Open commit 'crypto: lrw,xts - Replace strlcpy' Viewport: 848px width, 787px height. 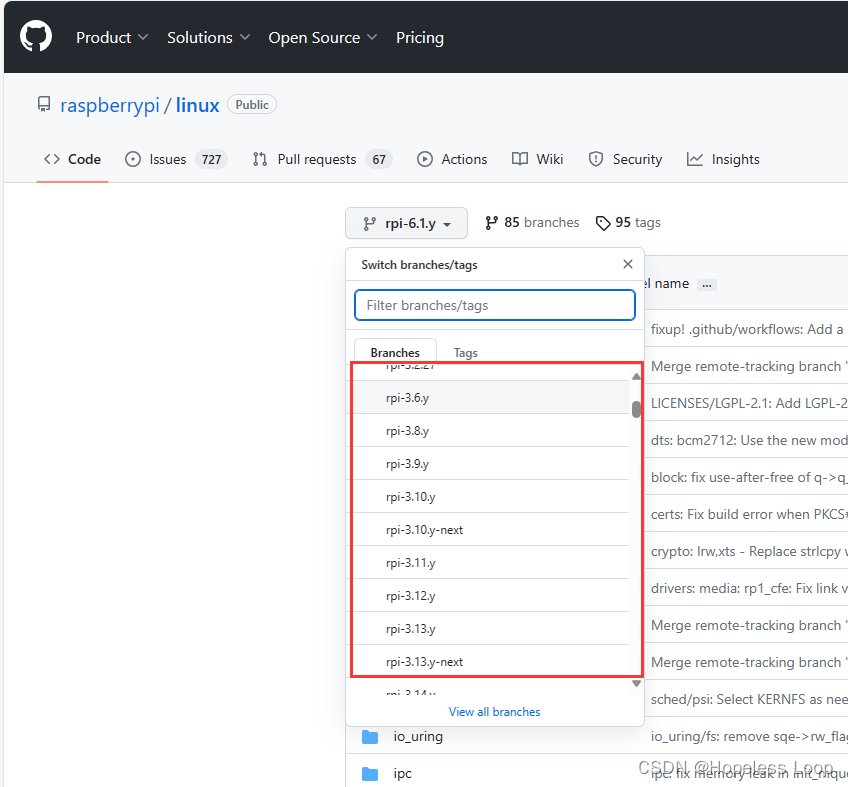[x=748, y=551]
